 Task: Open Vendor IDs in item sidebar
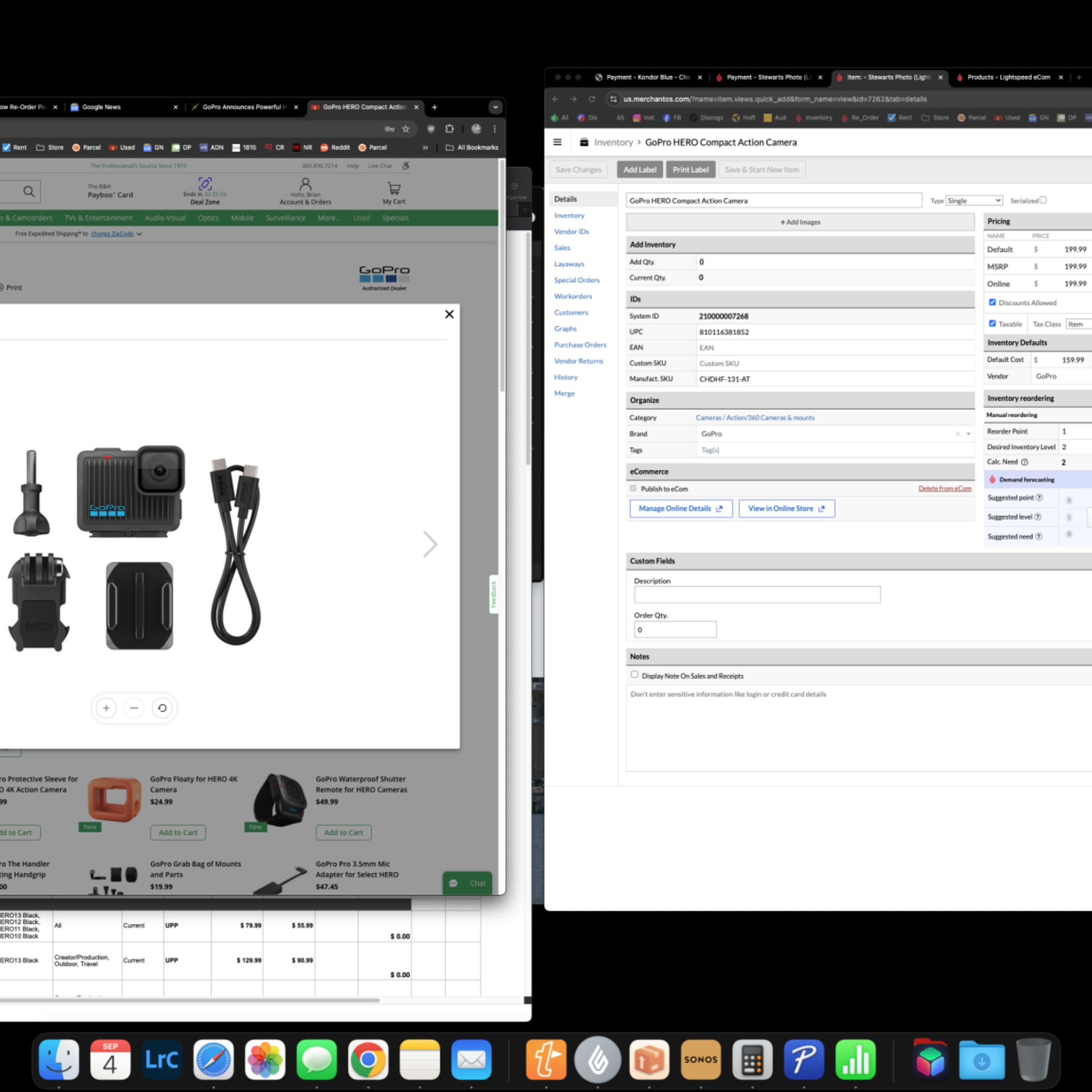[x=571, y=231]
